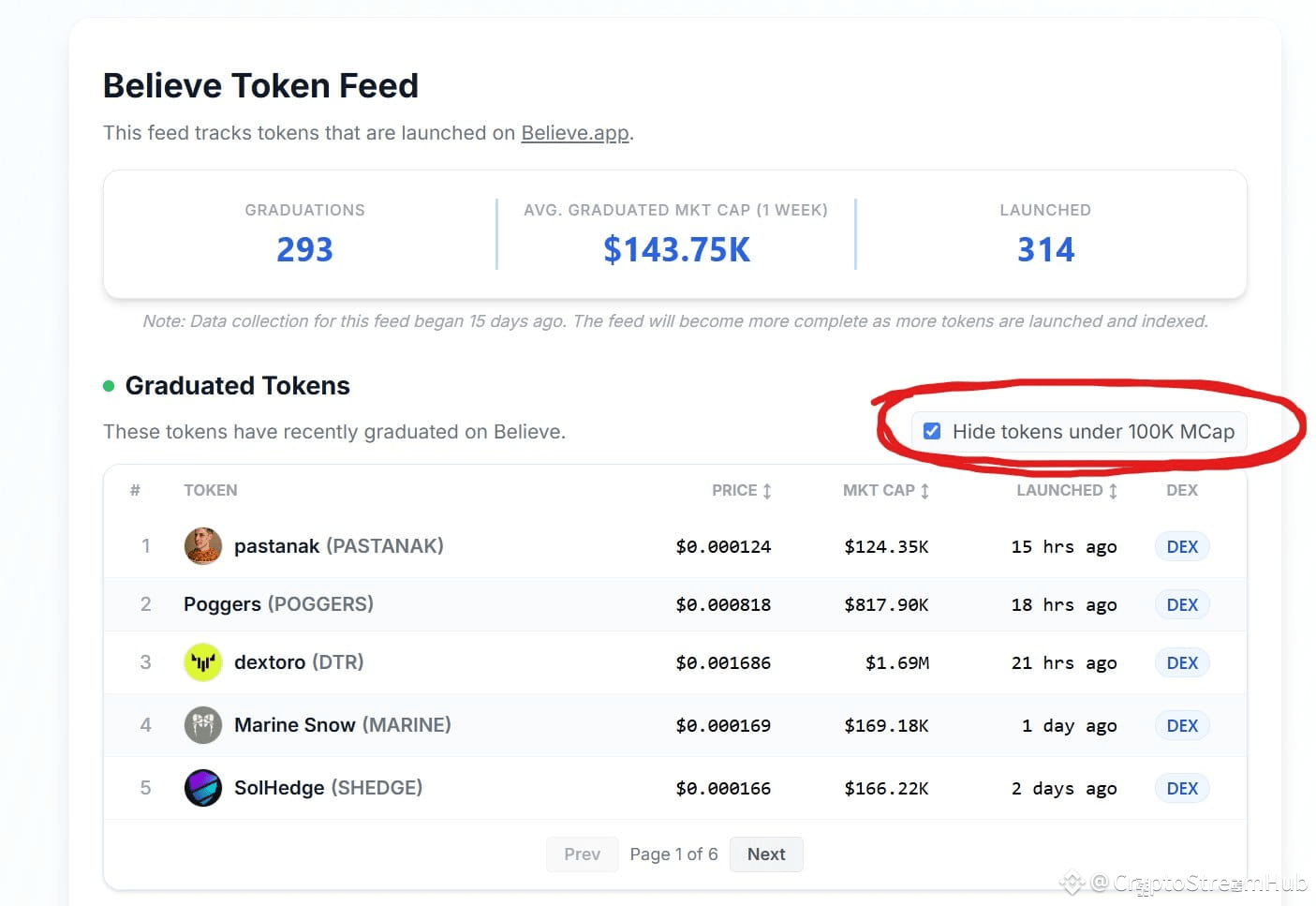The height and width of the screenshot is (906, 1316).
Task: Select the Poggers (POGGERS) token row
Action: [x=674, y=604]
